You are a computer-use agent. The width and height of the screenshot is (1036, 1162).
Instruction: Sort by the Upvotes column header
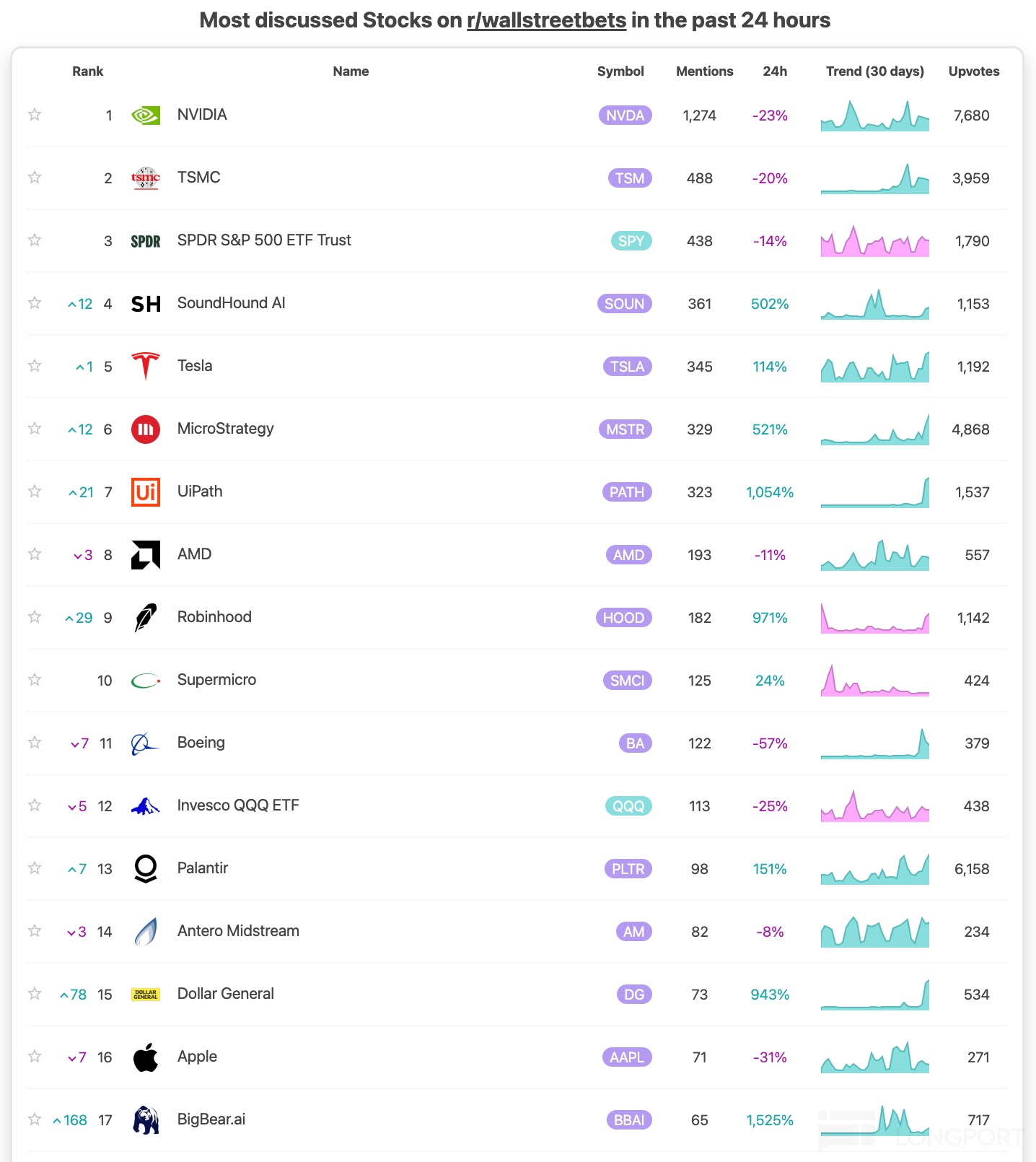tap(973, 71)
